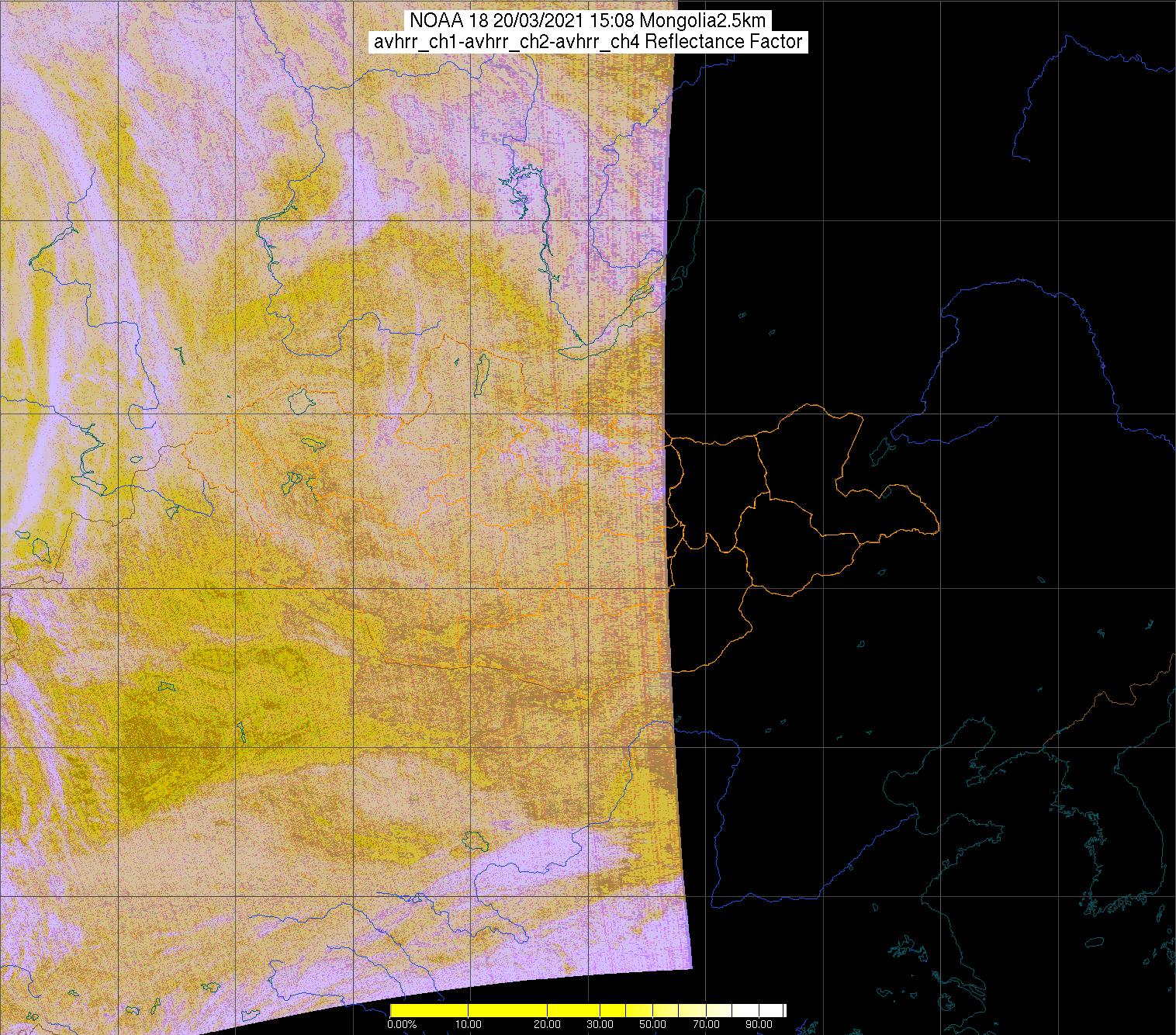Screen dimensions: 1176x1035
Task: Click the yellow segment between 10.00 and 20.00
Action: click(x=507, y=1010)
